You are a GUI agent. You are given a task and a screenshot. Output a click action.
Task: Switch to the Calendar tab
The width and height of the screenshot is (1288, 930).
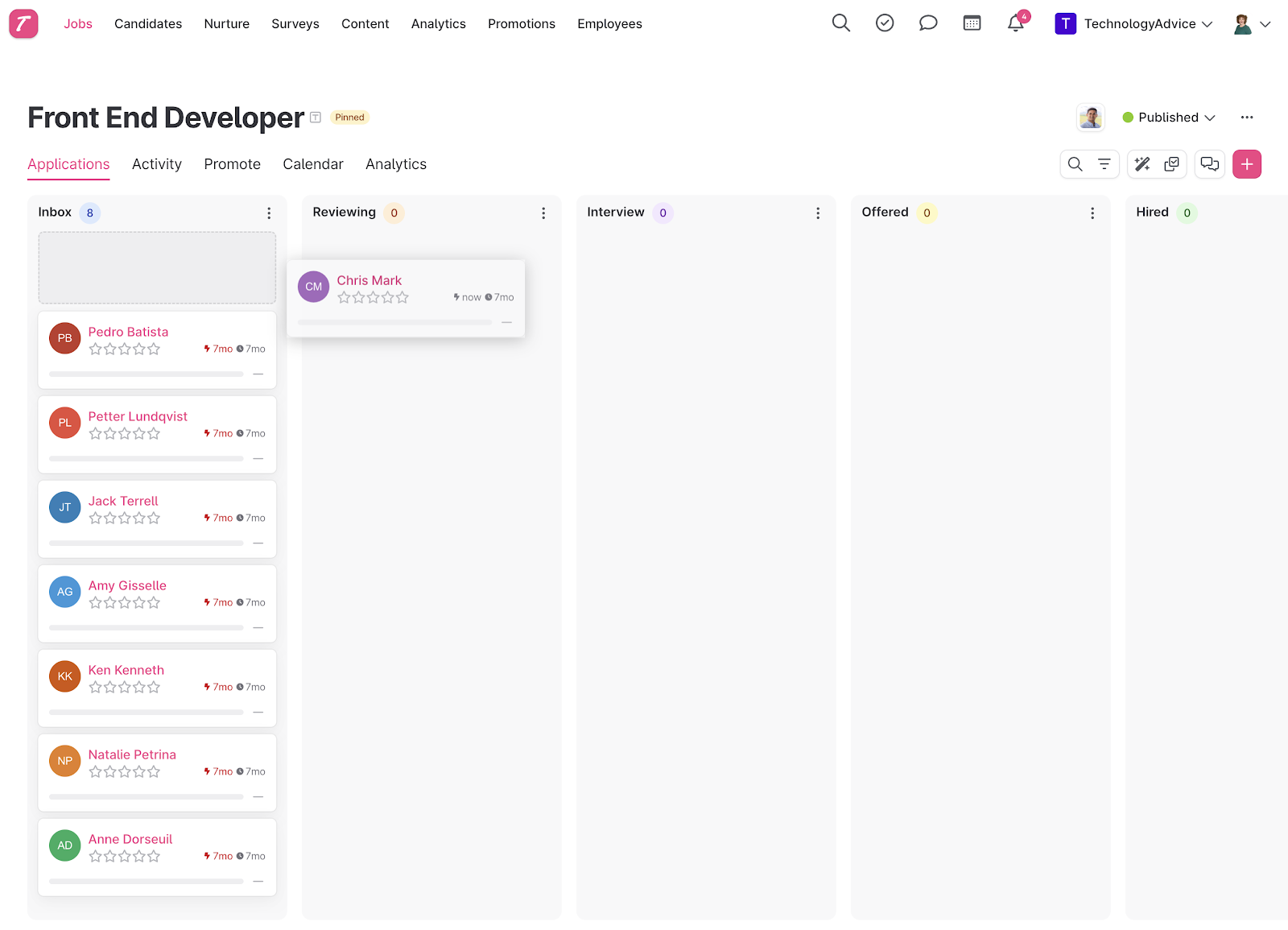pyautogui.click(x=313, y=164)
